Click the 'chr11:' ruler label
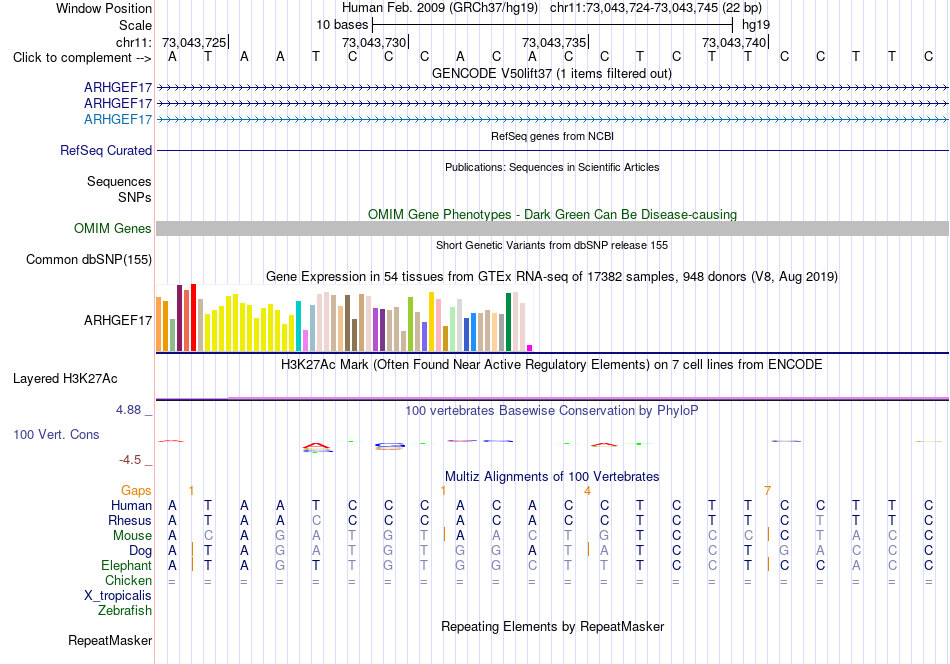The image size is (950, 664). coord(133,42)
